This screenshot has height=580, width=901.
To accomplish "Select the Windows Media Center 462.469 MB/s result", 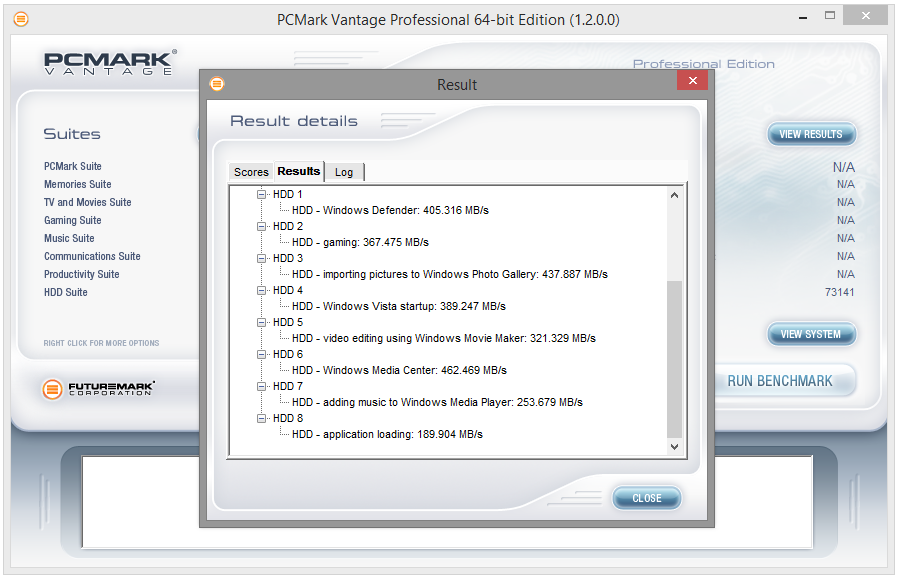I will pos(399,371).
